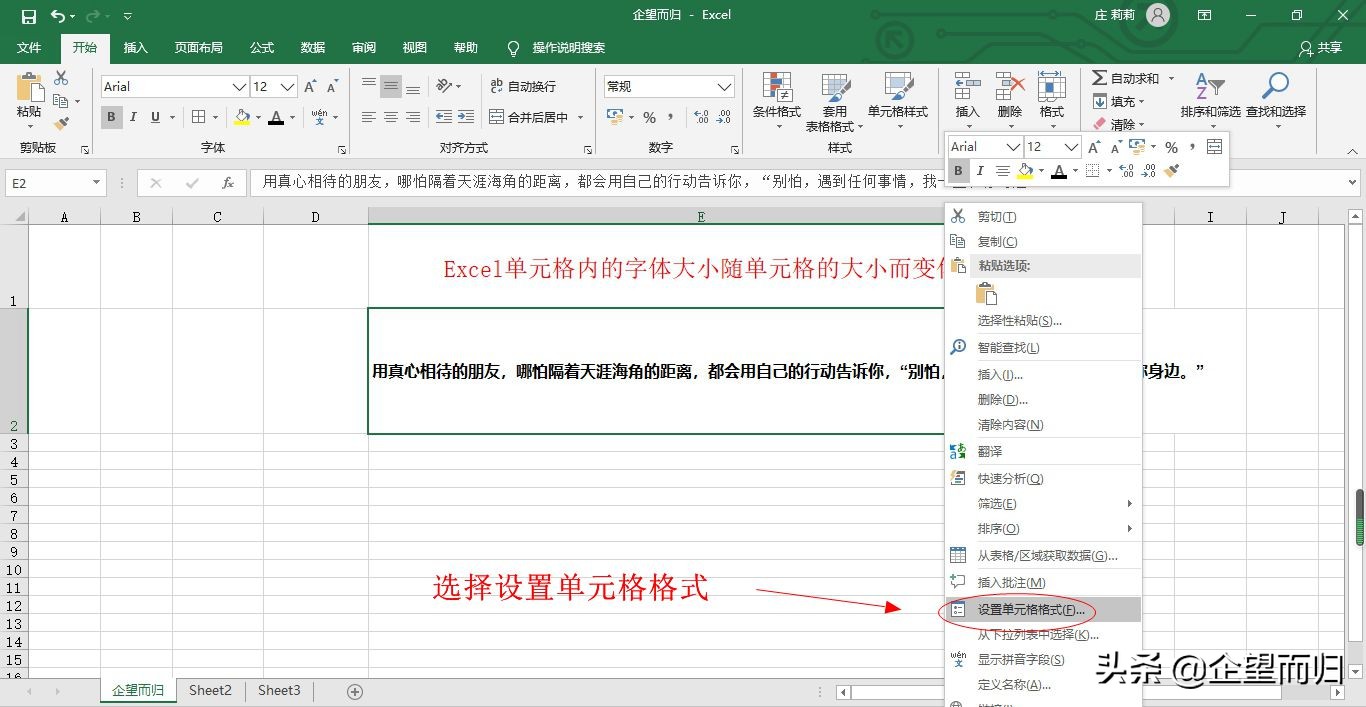Expand the font size dropdown showing 12
This screenshot has width=1366, height=707.
(290, 86)
